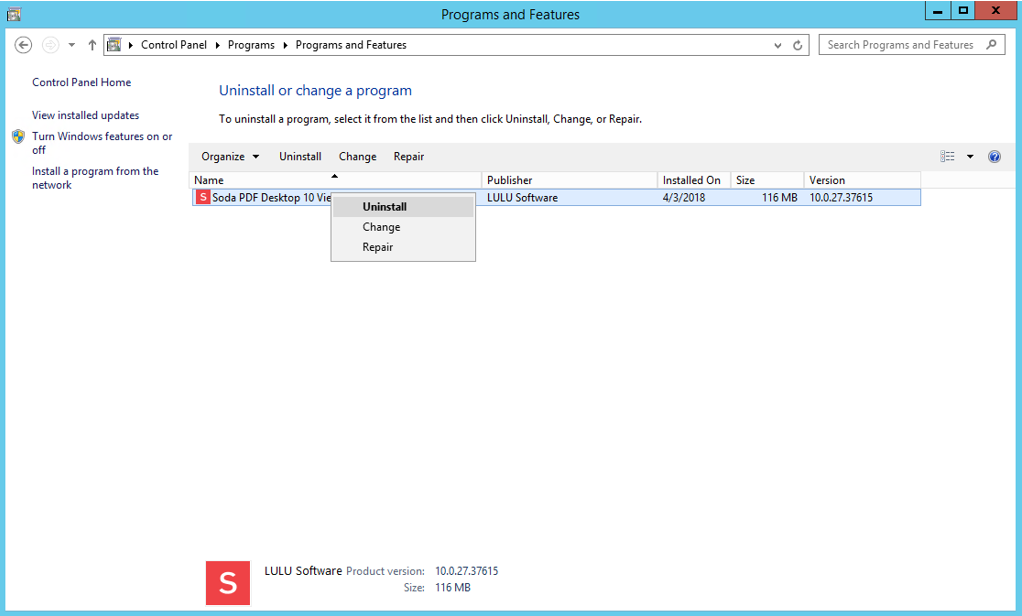Sort by Version column header
This screenshot has height=616, width=1022.
pos(862,180)
